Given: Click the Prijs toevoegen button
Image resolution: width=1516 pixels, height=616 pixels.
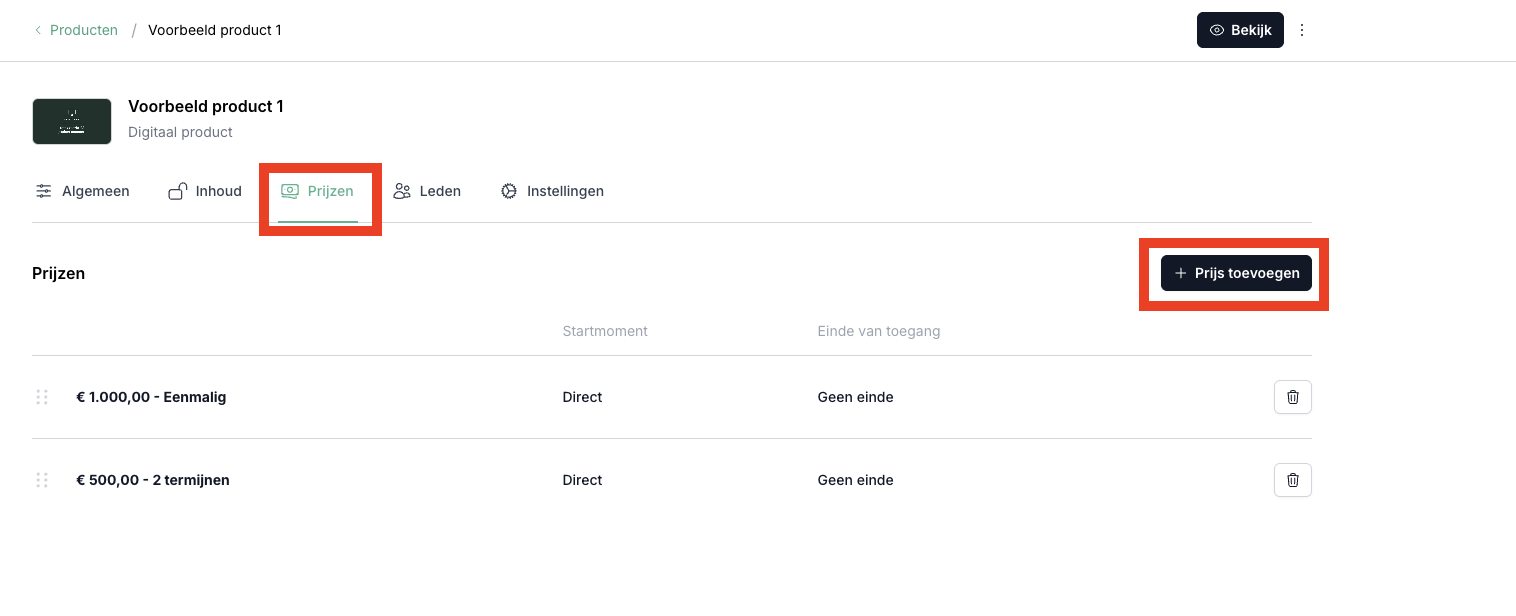Looking at the screenshot, I should click(x=1236, y=273).
